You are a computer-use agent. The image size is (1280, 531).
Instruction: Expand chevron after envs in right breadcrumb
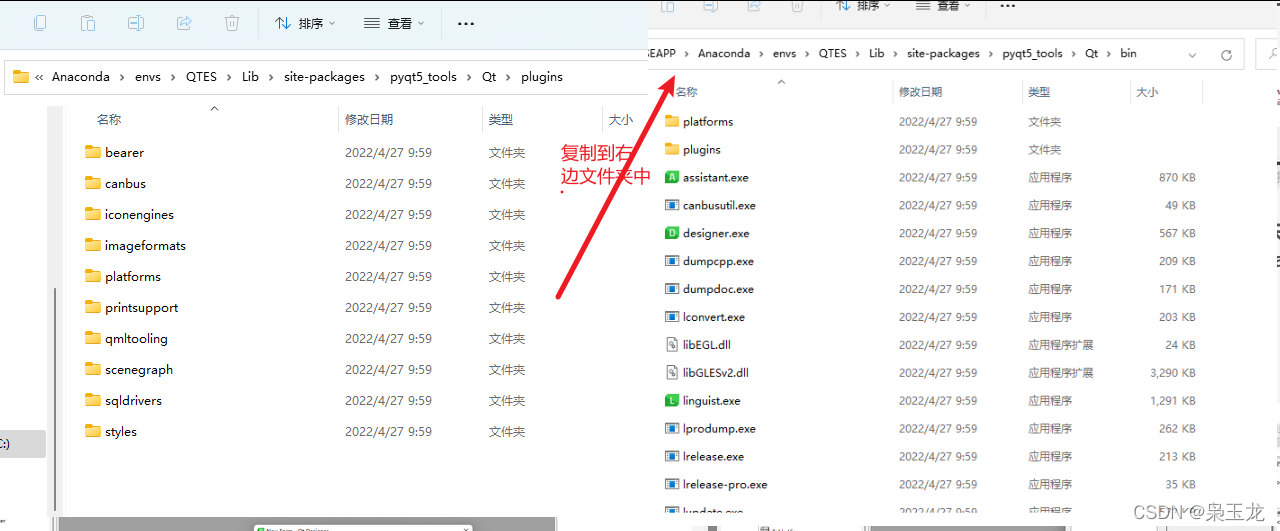(x=807, y=54)
